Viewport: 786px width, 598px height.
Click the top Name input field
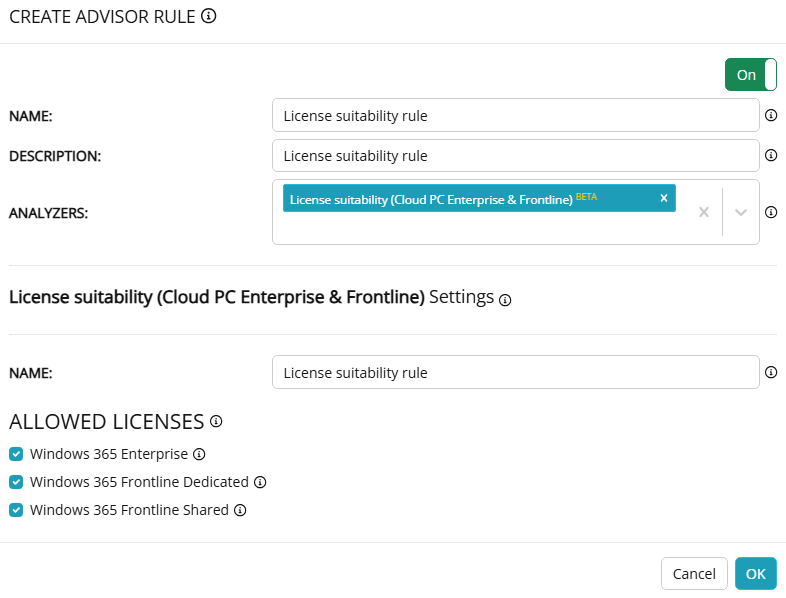point(515,115)
